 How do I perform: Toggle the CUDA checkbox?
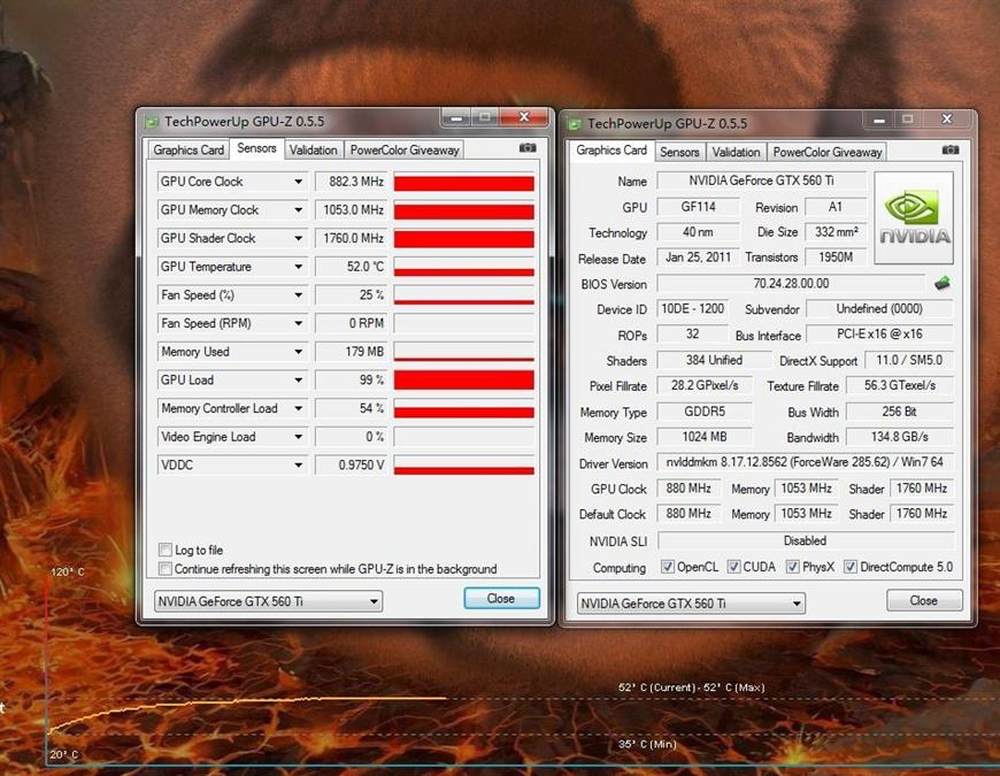(x=734, y=566)
